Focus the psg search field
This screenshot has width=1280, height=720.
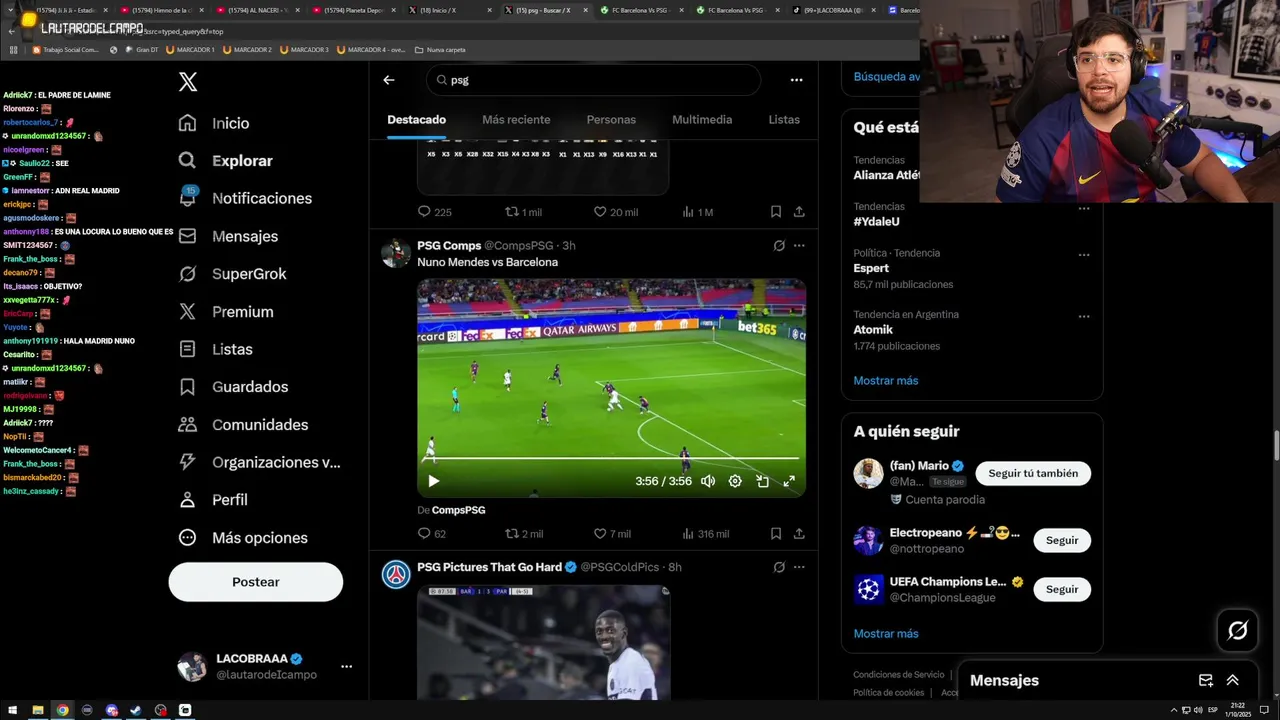tap(593, 80)
